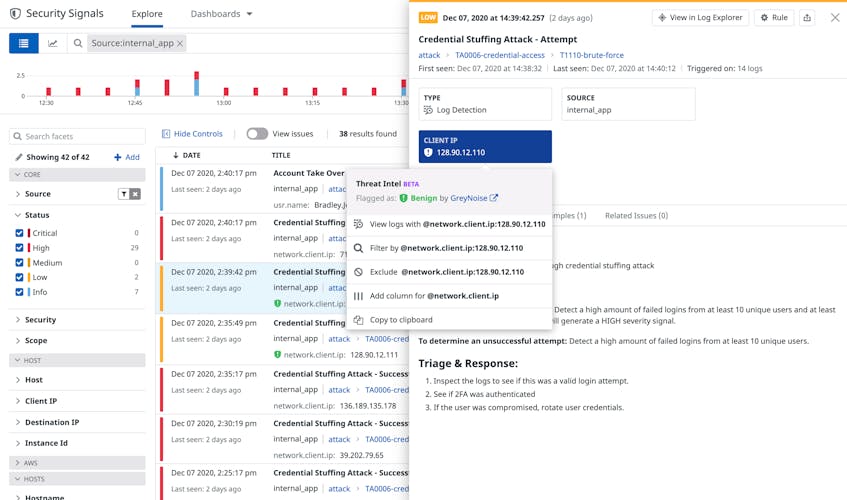
Task: Click the tallest histogram bar near 13:00
Action: tap(197, 84)
